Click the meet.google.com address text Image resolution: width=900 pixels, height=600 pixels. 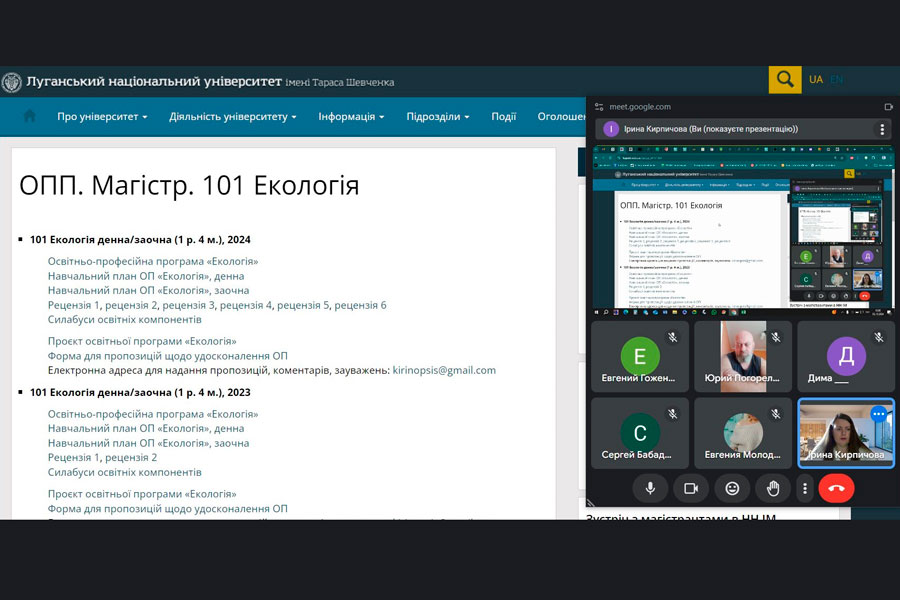(x=640, y=107)
